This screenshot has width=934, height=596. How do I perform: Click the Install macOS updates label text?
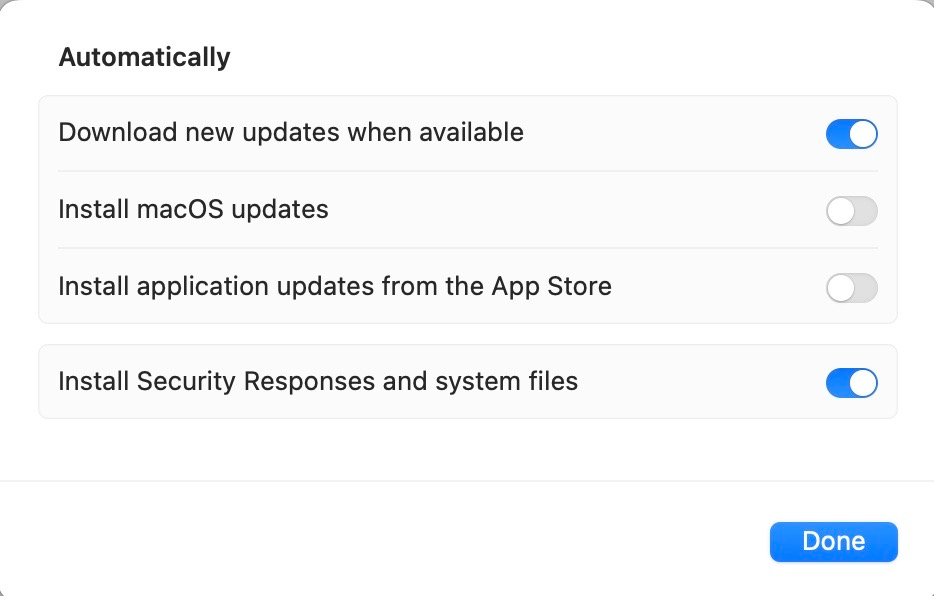pos(193,210)
